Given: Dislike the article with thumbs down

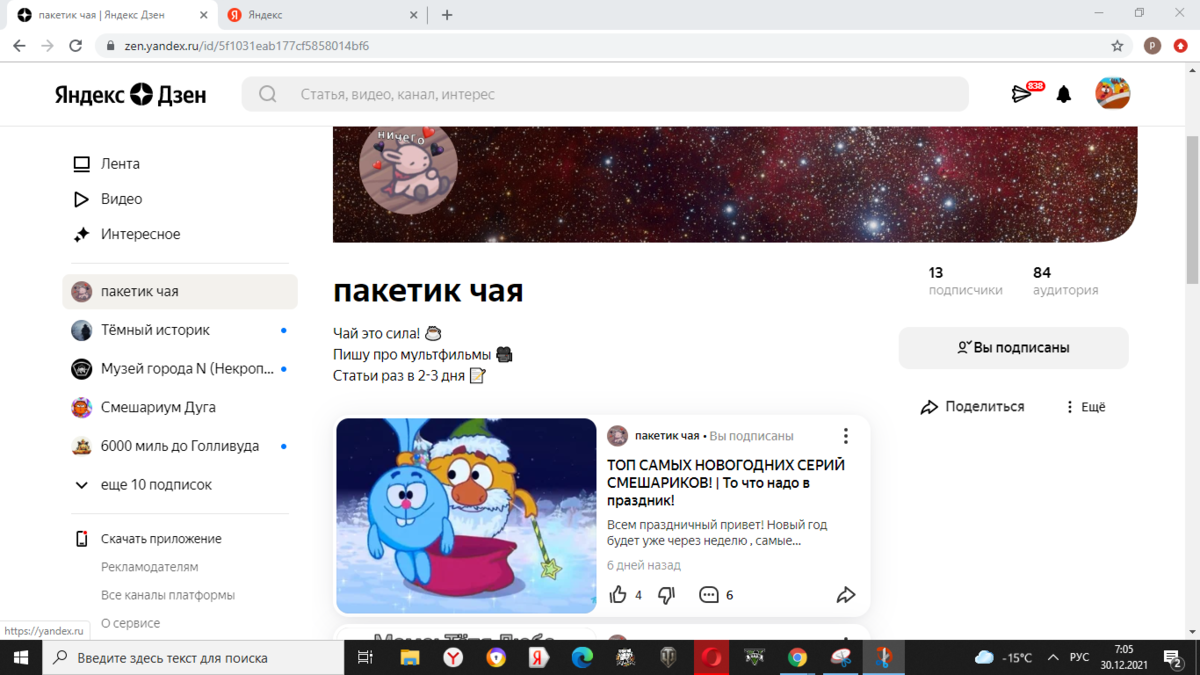Looking at the screenshot, I should click(667, 595).
